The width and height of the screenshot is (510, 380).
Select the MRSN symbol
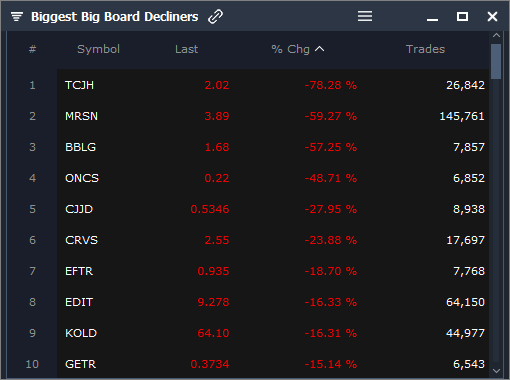[81, 116]
